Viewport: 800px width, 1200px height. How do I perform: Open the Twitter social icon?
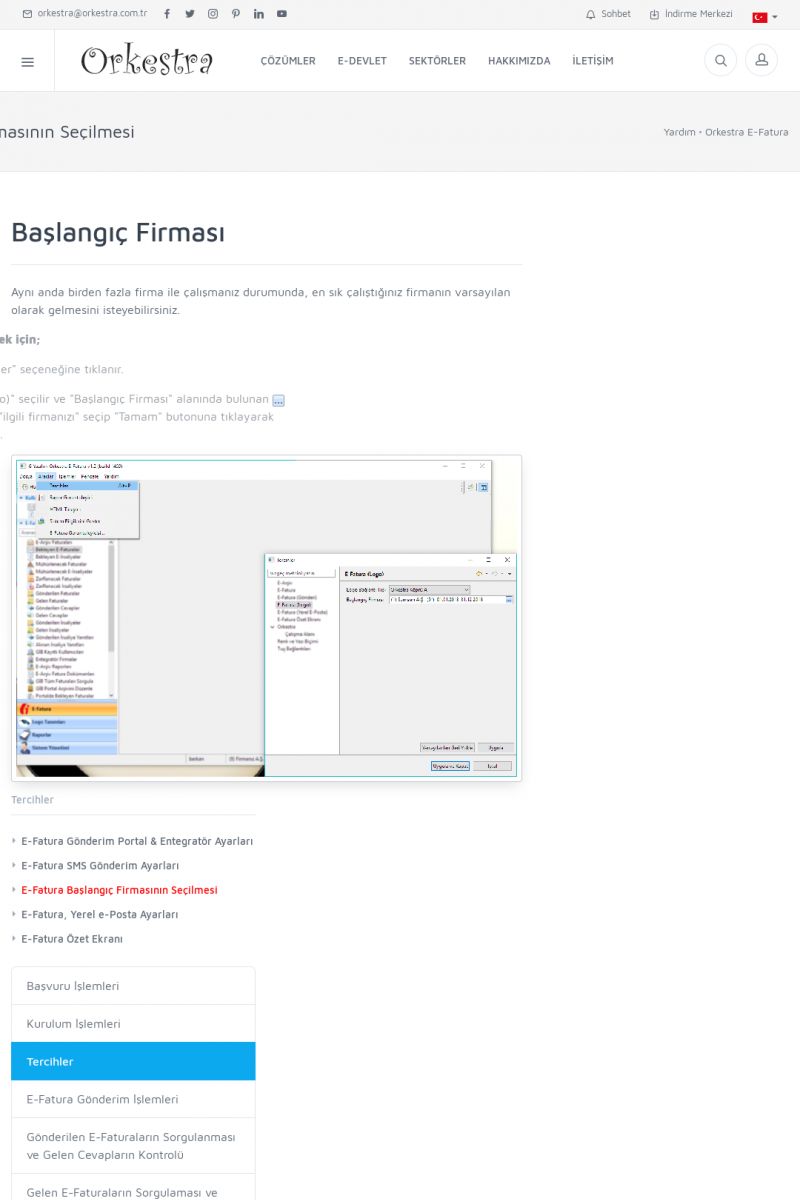click(x=190, y=14)
